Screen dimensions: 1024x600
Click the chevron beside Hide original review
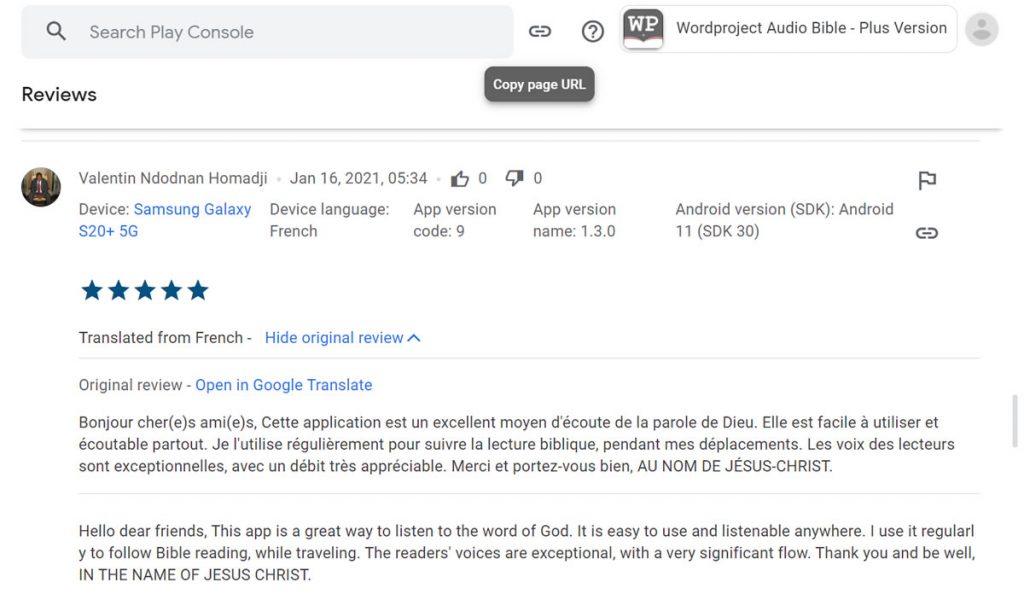coord(414,338)
